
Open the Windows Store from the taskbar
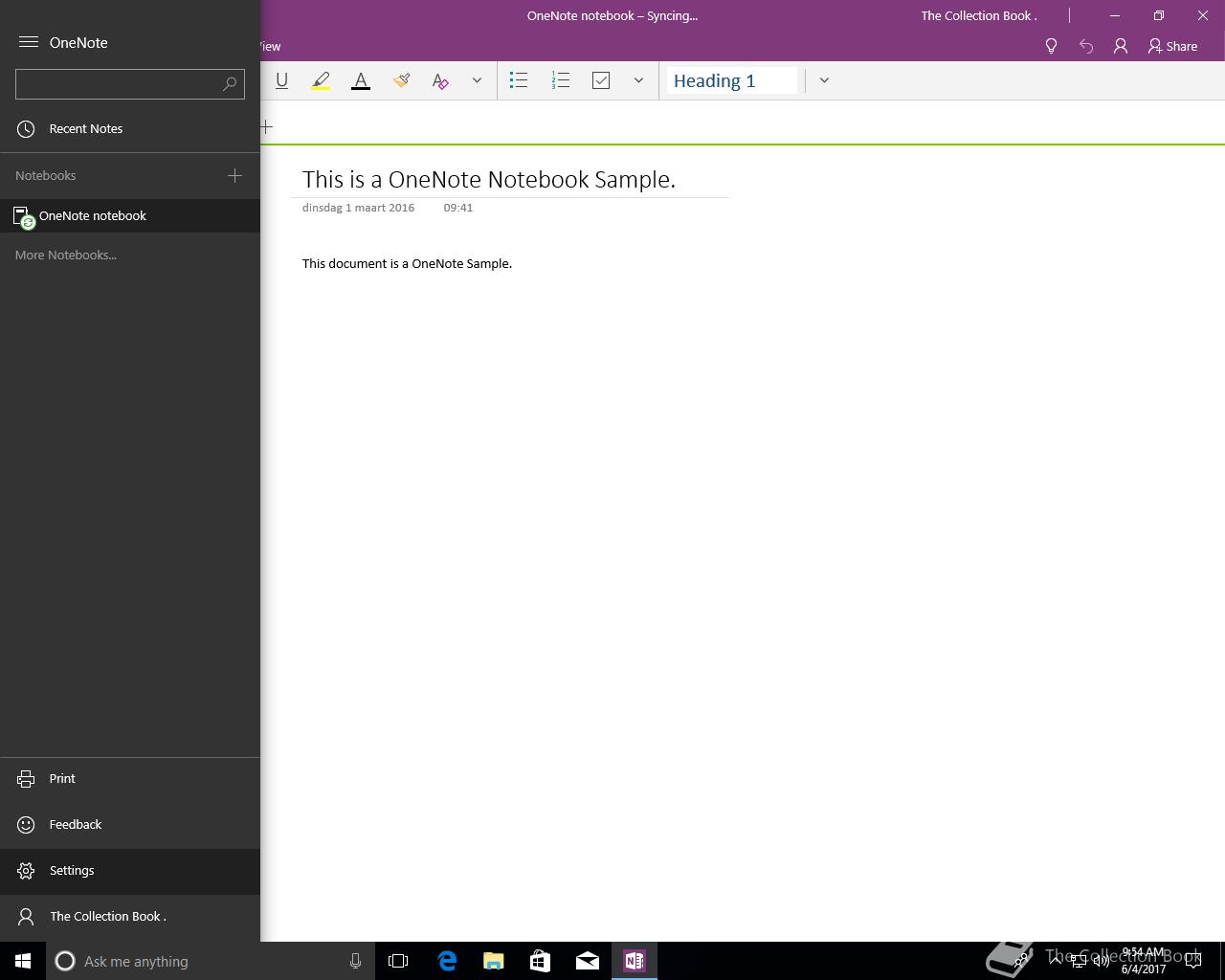pyautogui.click(x=541, y=961)
